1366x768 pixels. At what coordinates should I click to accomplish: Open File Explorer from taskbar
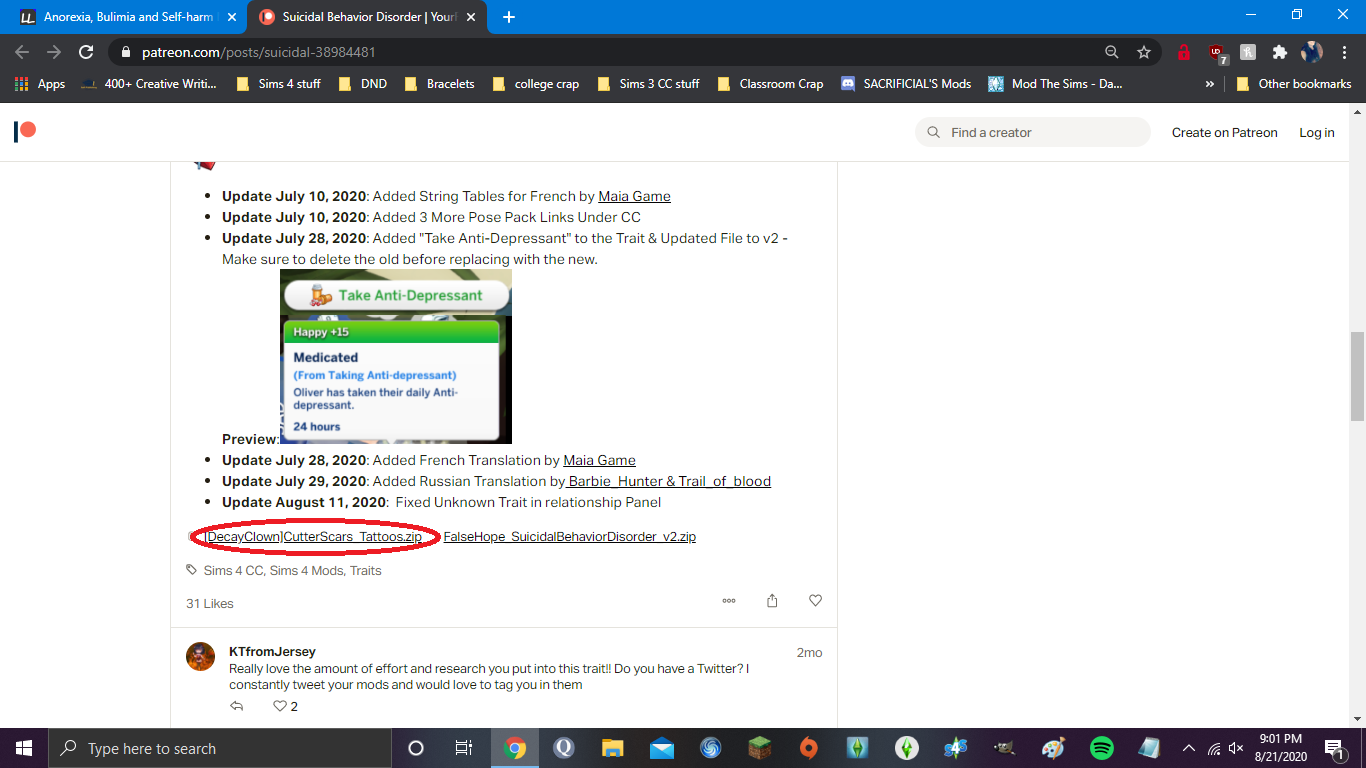coord(613,748)
